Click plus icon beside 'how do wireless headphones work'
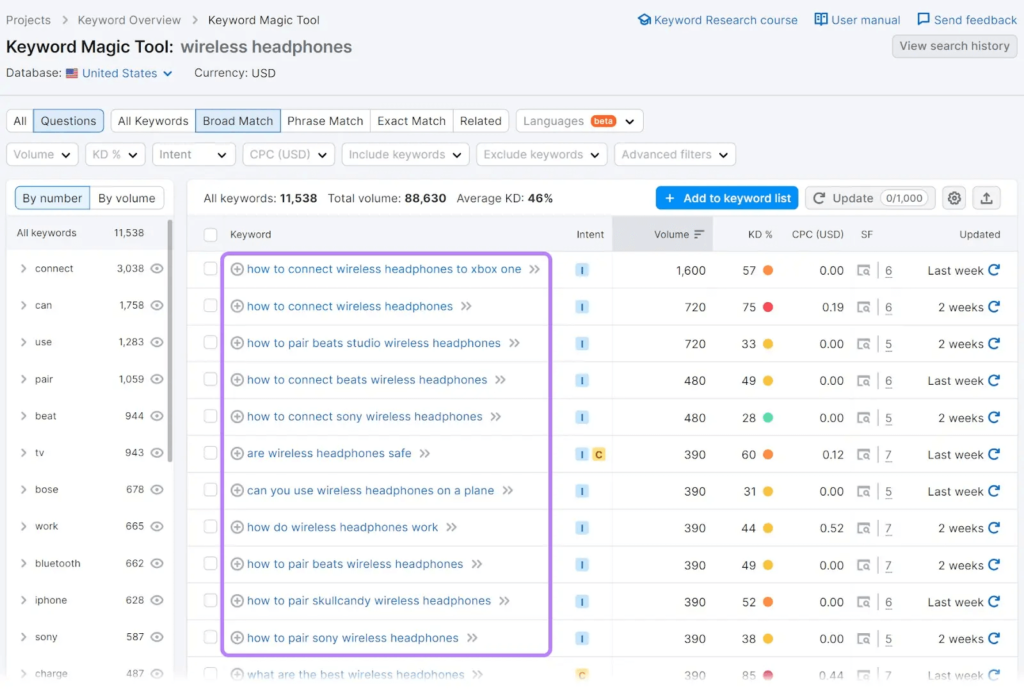The image size is (1024, 694). point(237,527)
